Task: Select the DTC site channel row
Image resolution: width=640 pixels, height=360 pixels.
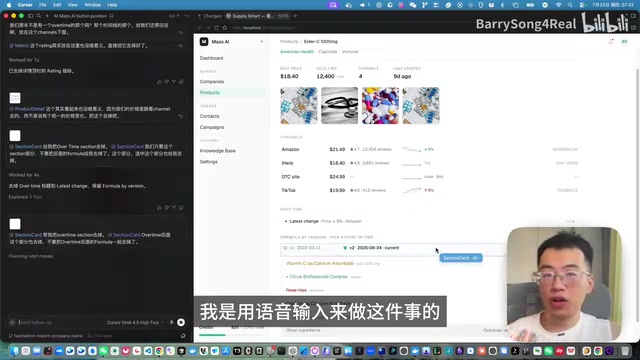Action: click(x=429, y=177)
